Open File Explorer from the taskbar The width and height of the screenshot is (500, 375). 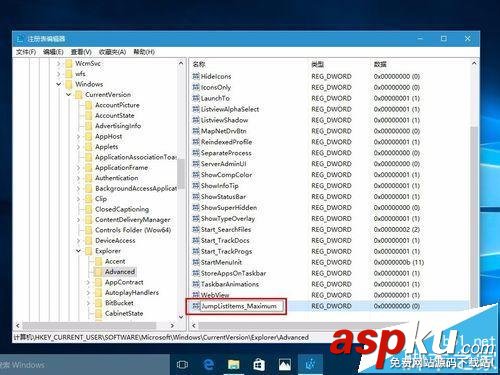(x=234, y=365)
